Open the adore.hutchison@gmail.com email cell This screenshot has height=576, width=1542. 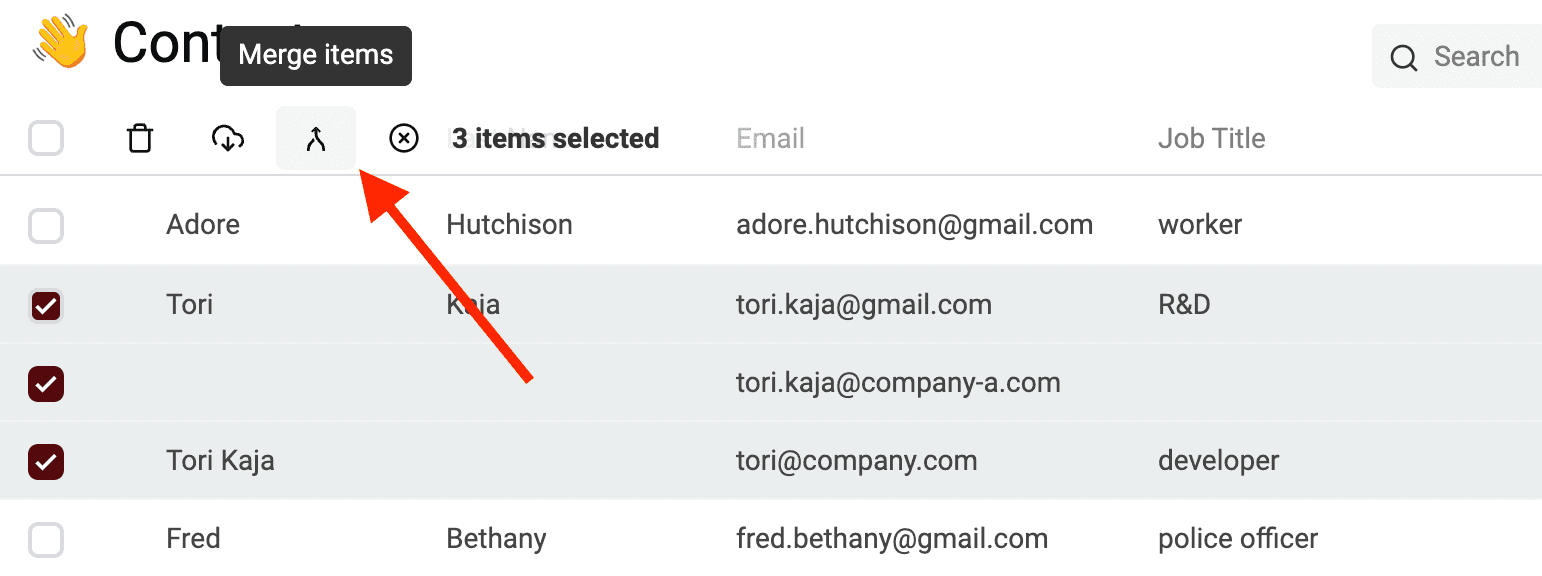[914, 225]
